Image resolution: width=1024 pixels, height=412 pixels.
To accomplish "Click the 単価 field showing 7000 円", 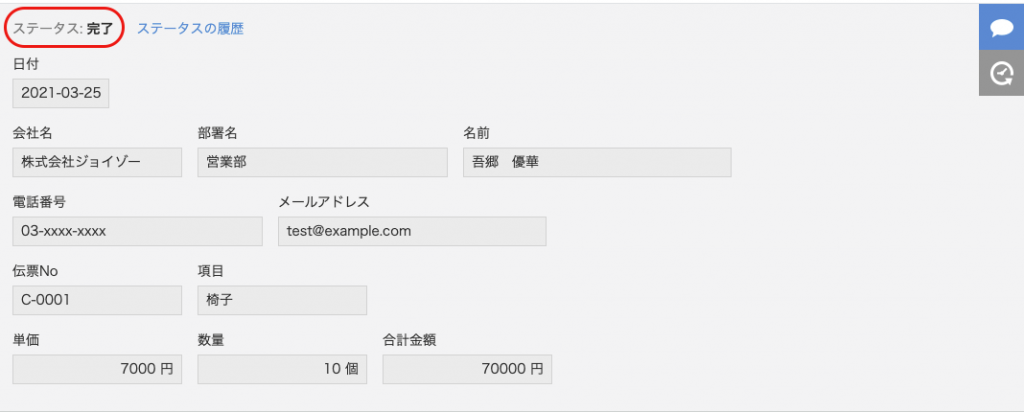I will click(x=97, y=369).
